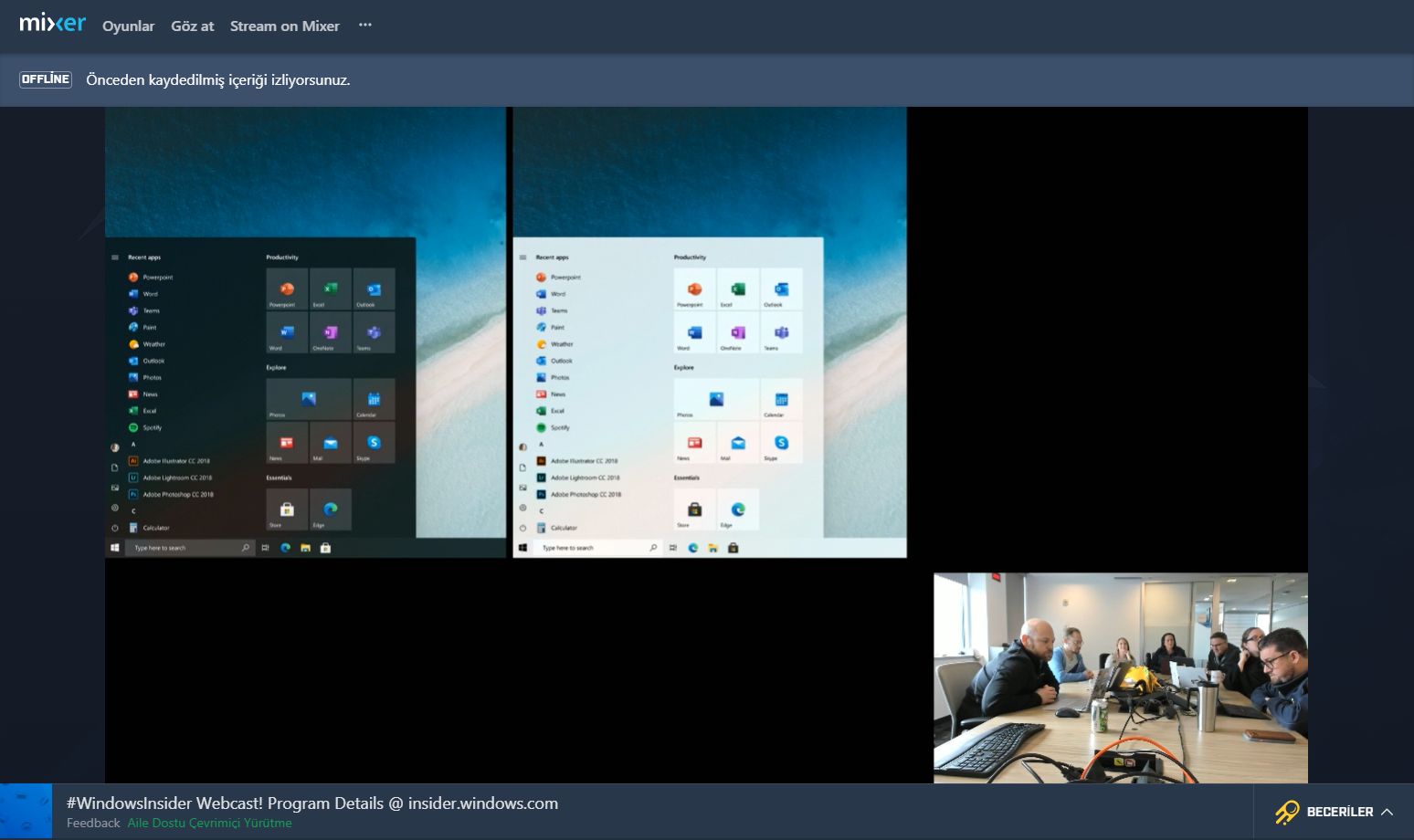Click the Outlook tile in dark Start menu
Screen dimensions: 1414x840
pyautogui.click(x=374, y=289)
